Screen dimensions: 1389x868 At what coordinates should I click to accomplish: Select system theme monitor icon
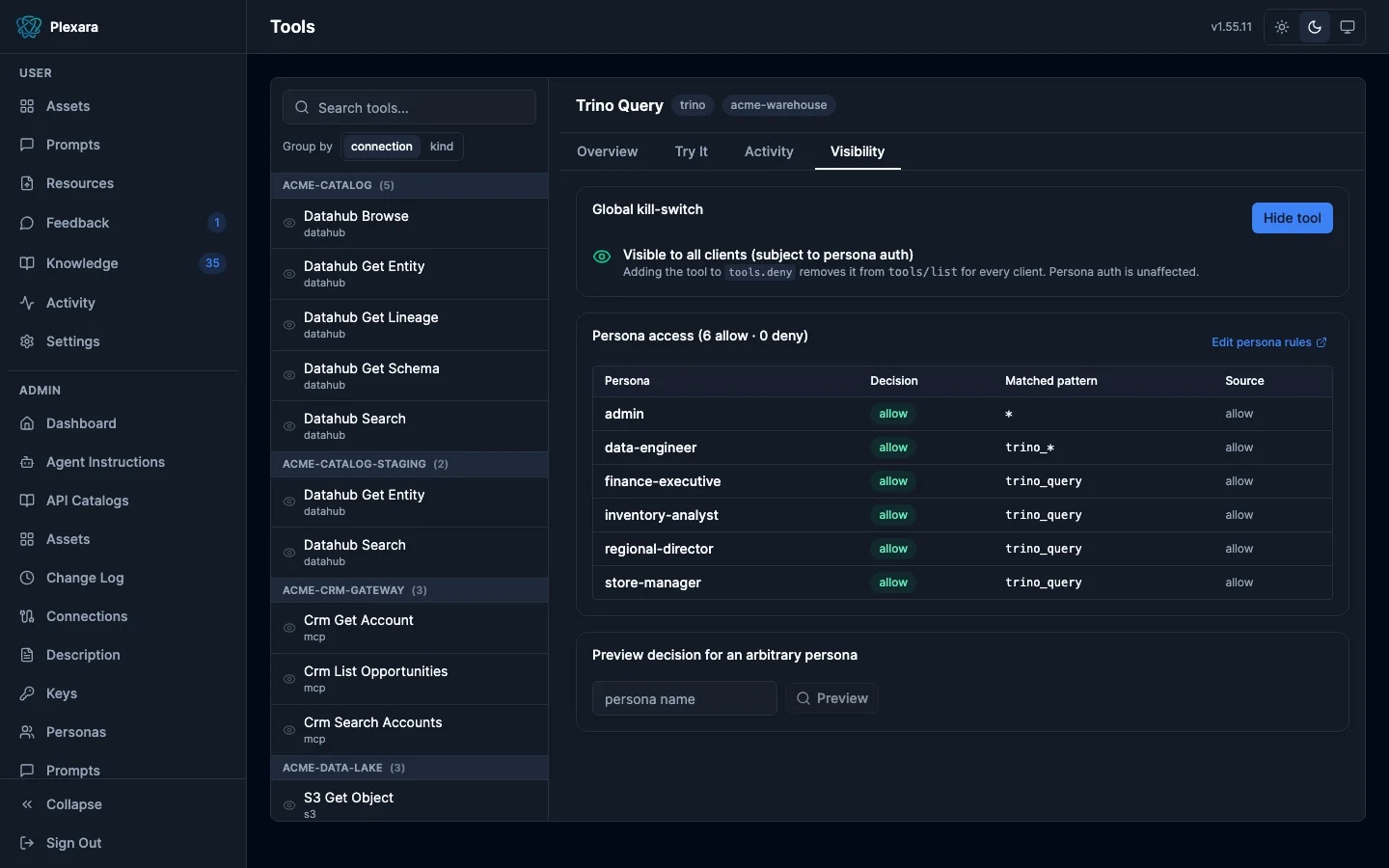(1348, 27)
